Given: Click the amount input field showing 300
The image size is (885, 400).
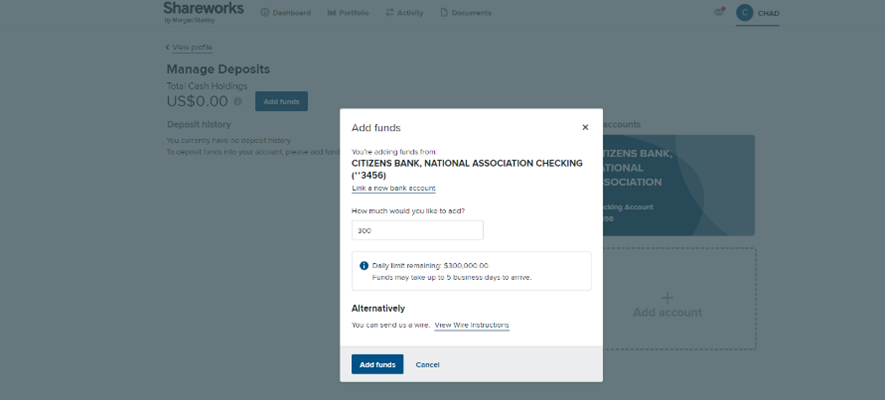Looking at the screenshot, I should (417, 230).
